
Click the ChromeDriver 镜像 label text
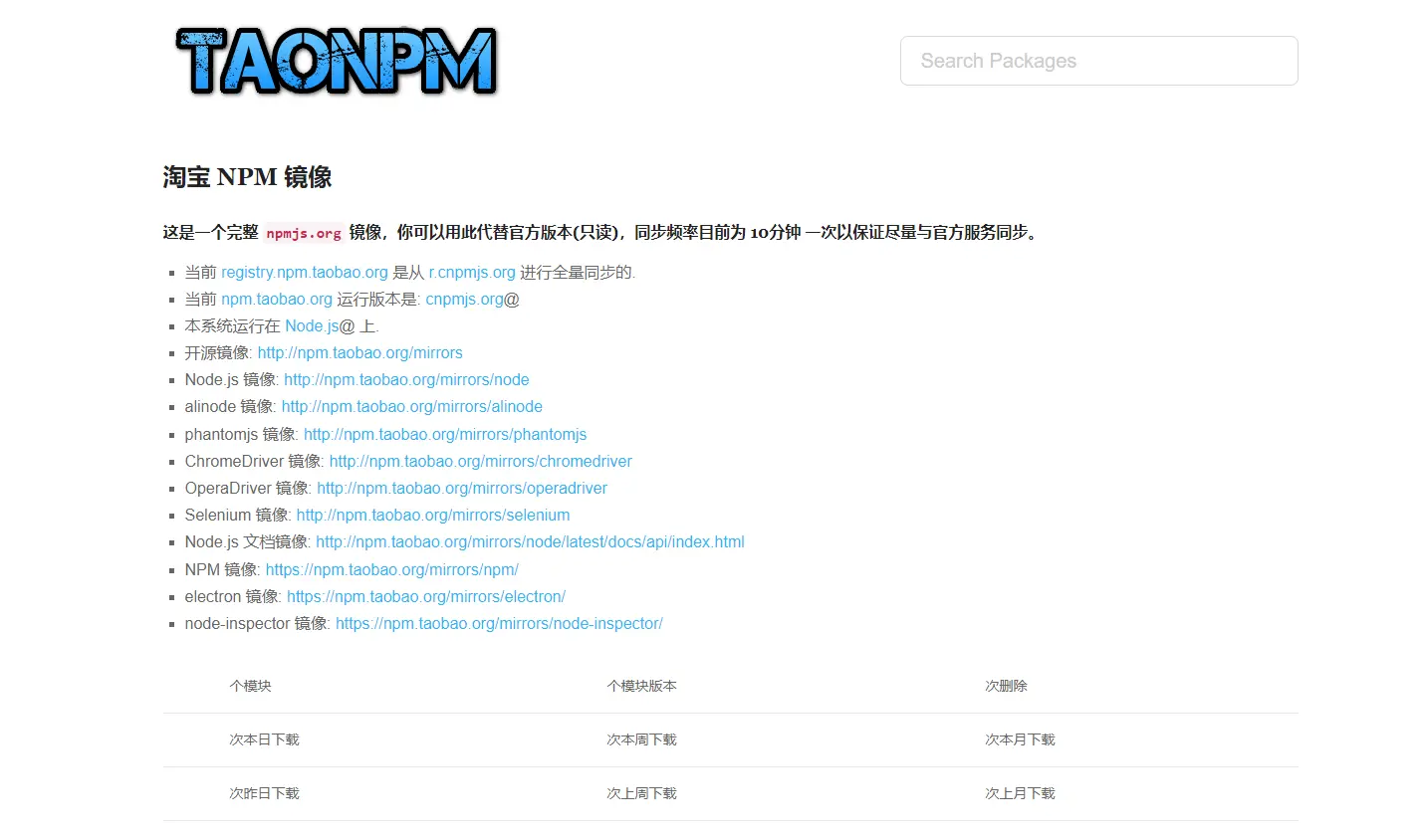[x=254, y=461]
